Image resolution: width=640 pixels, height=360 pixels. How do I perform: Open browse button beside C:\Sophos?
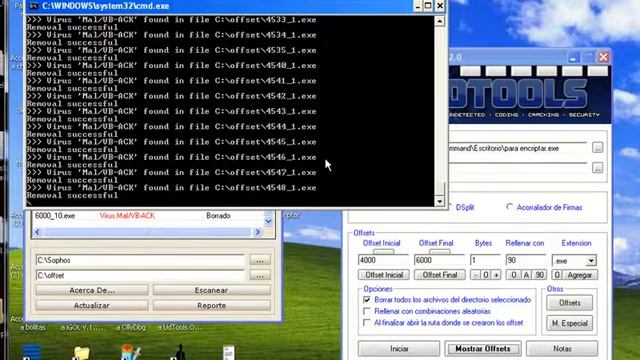pos(260,260)
